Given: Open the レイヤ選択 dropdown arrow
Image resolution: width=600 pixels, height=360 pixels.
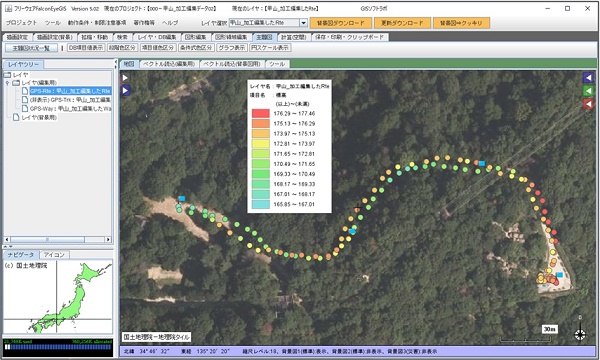Looking at the screenshot, I should [303, 23].
